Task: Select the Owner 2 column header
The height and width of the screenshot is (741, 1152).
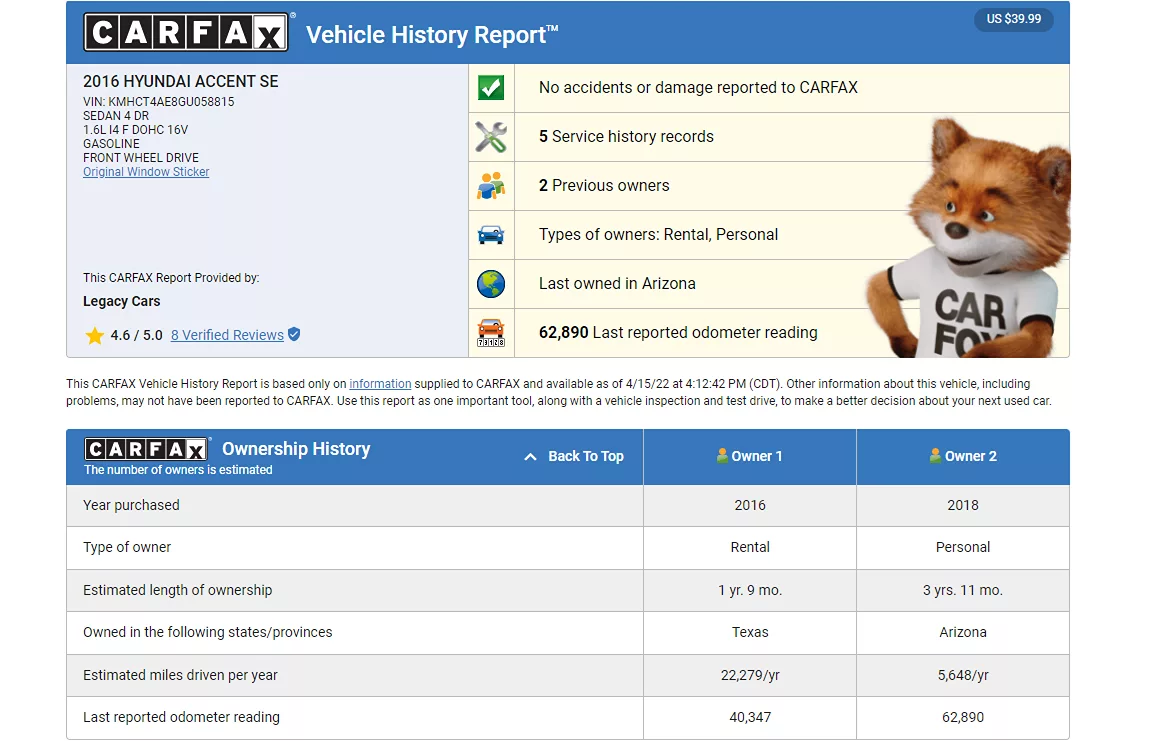Action: (963, 456)
